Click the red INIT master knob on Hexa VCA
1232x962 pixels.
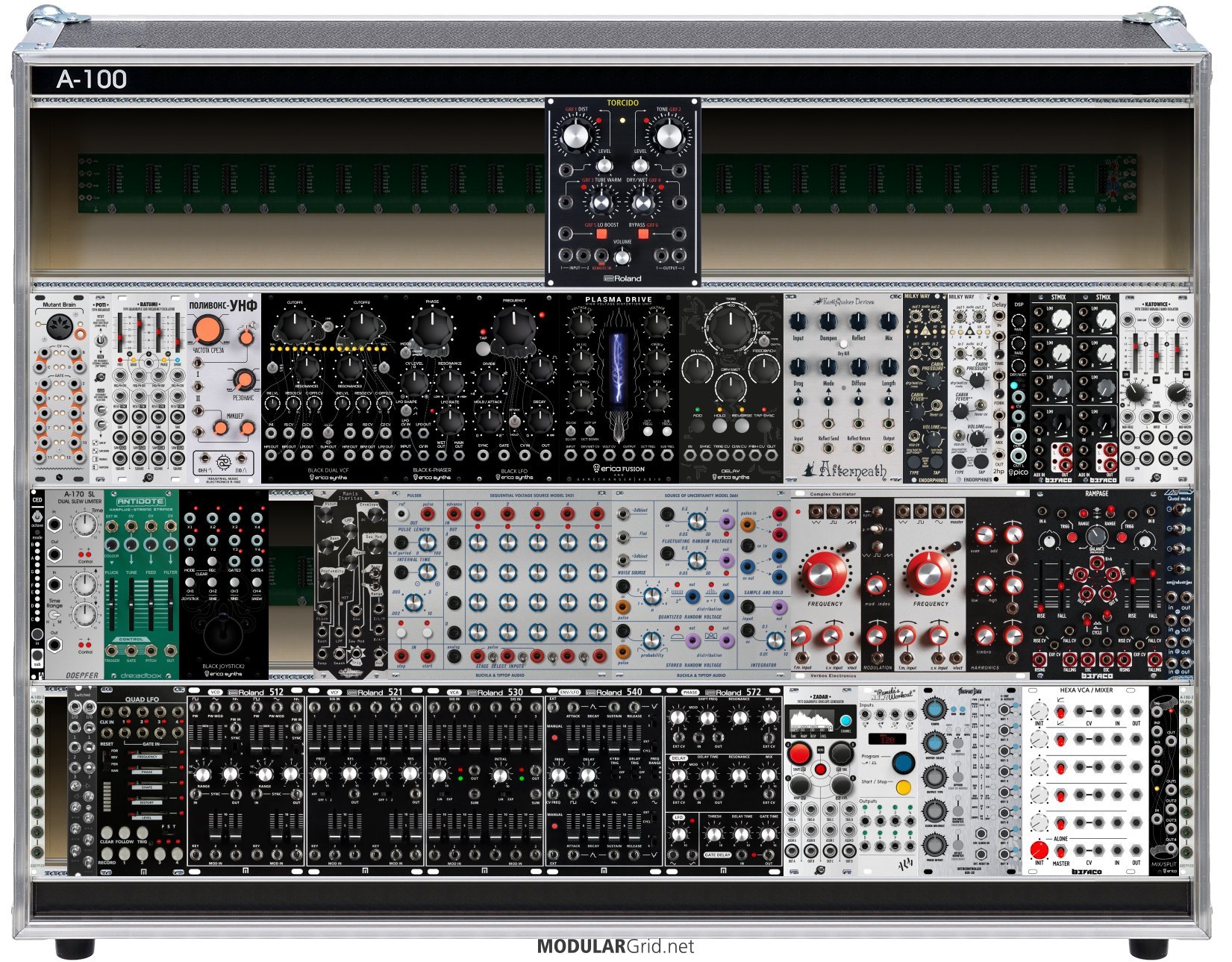[x=1039, y=849]
